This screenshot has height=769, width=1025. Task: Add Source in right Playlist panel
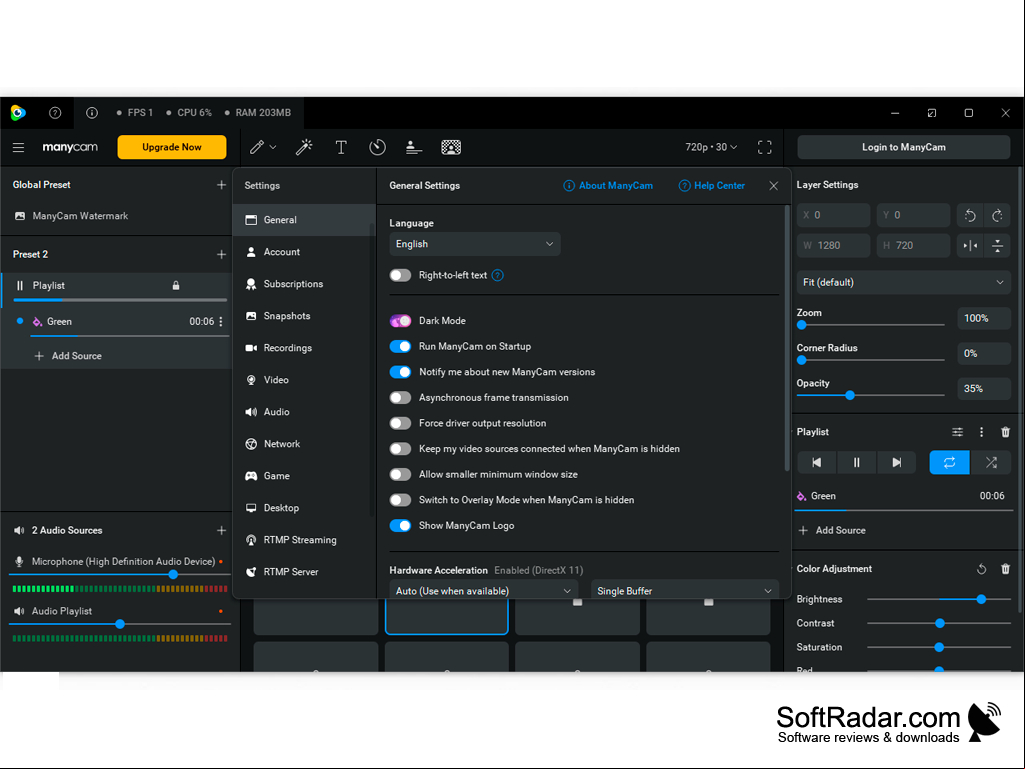[x=832, y=530]
